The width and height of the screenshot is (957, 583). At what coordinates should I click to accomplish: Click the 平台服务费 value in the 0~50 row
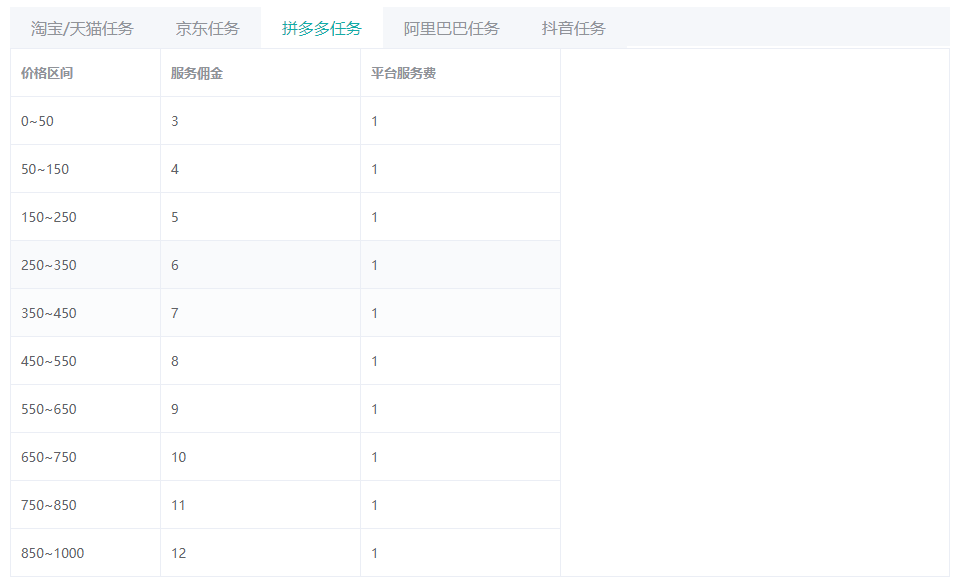[x=460, y=121]
